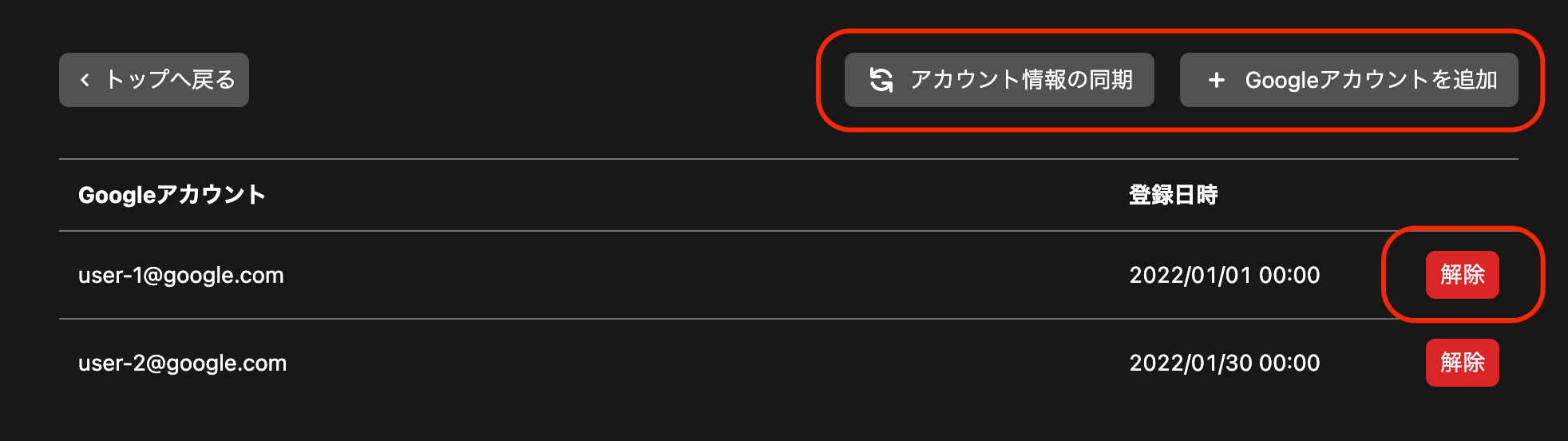Select the user-2@google.com email text
This screenshot has width=1568, height=441.
[x=183, y=364]
